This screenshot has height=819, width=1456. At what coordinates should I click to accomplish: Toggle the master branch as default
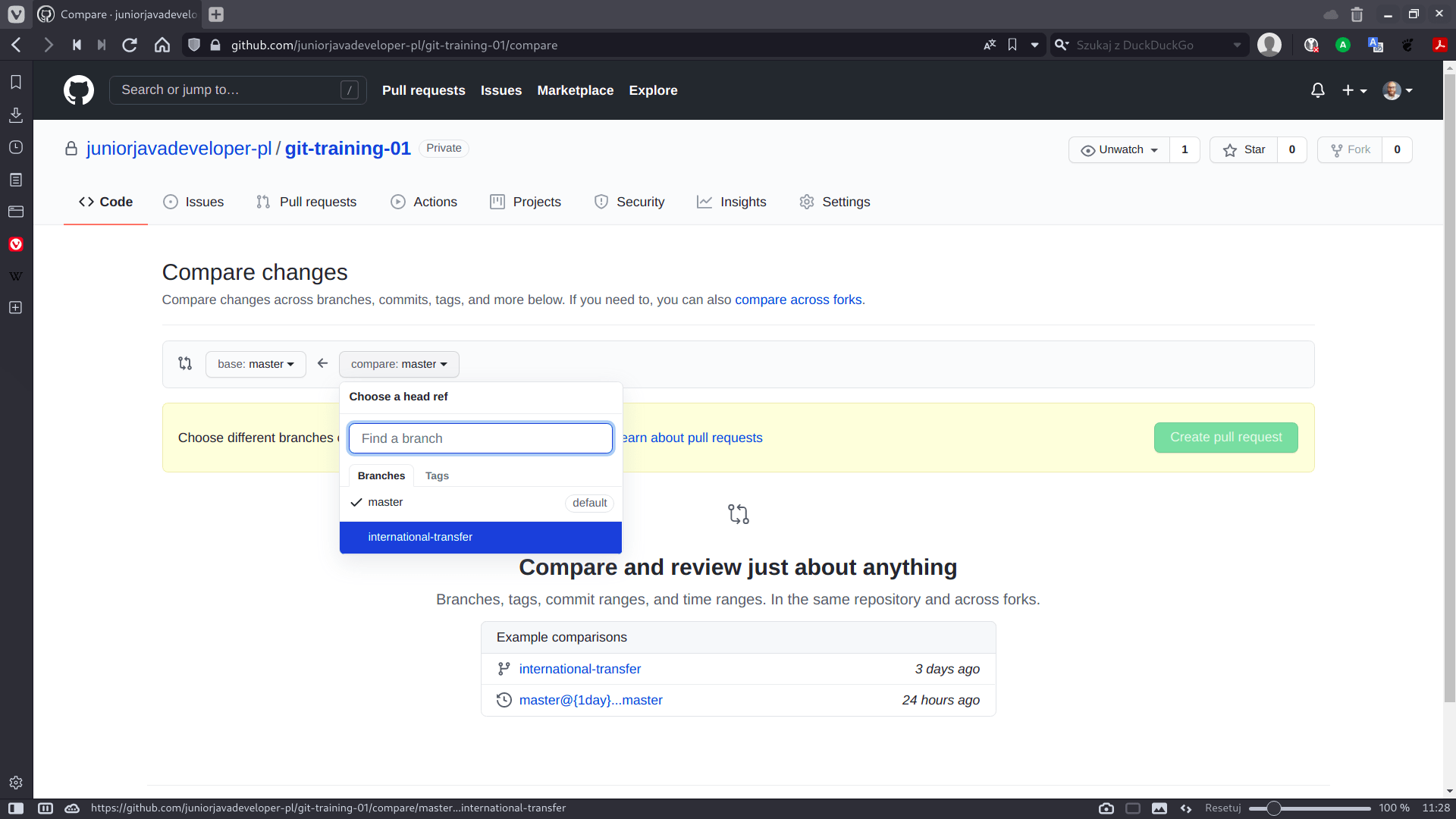[589, 503]
